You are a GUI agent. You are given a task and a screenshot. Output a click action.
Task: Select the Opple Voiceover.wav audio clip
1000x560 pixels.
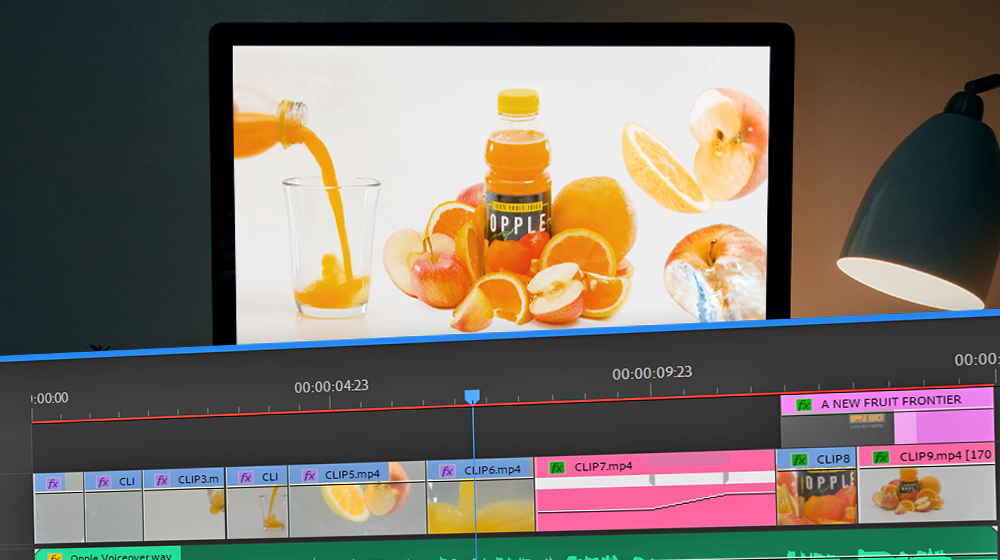click(x=514, y=543)
